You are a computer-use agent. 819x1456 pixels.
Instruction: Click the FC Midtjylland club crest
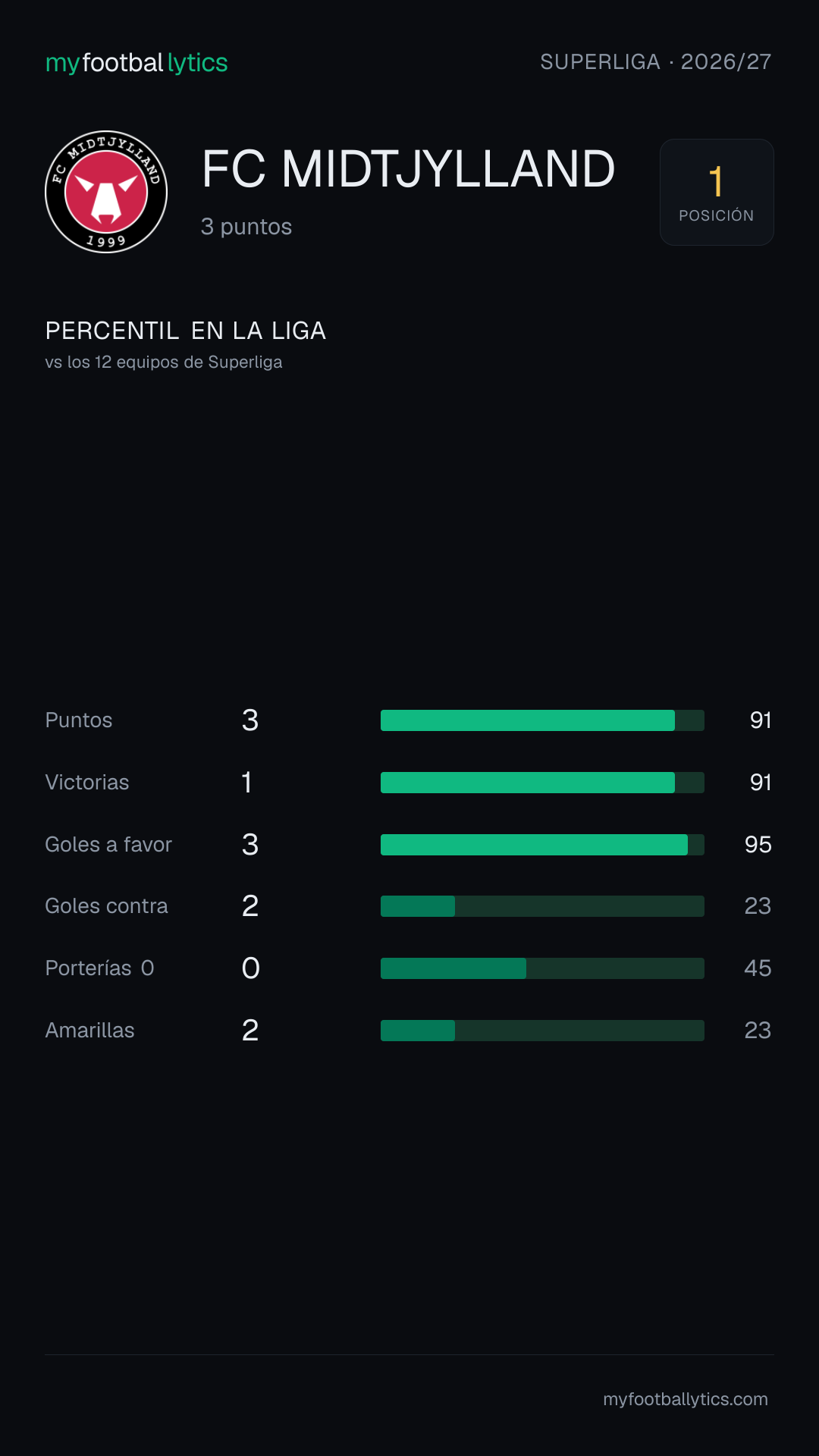[x=106, y=192]
